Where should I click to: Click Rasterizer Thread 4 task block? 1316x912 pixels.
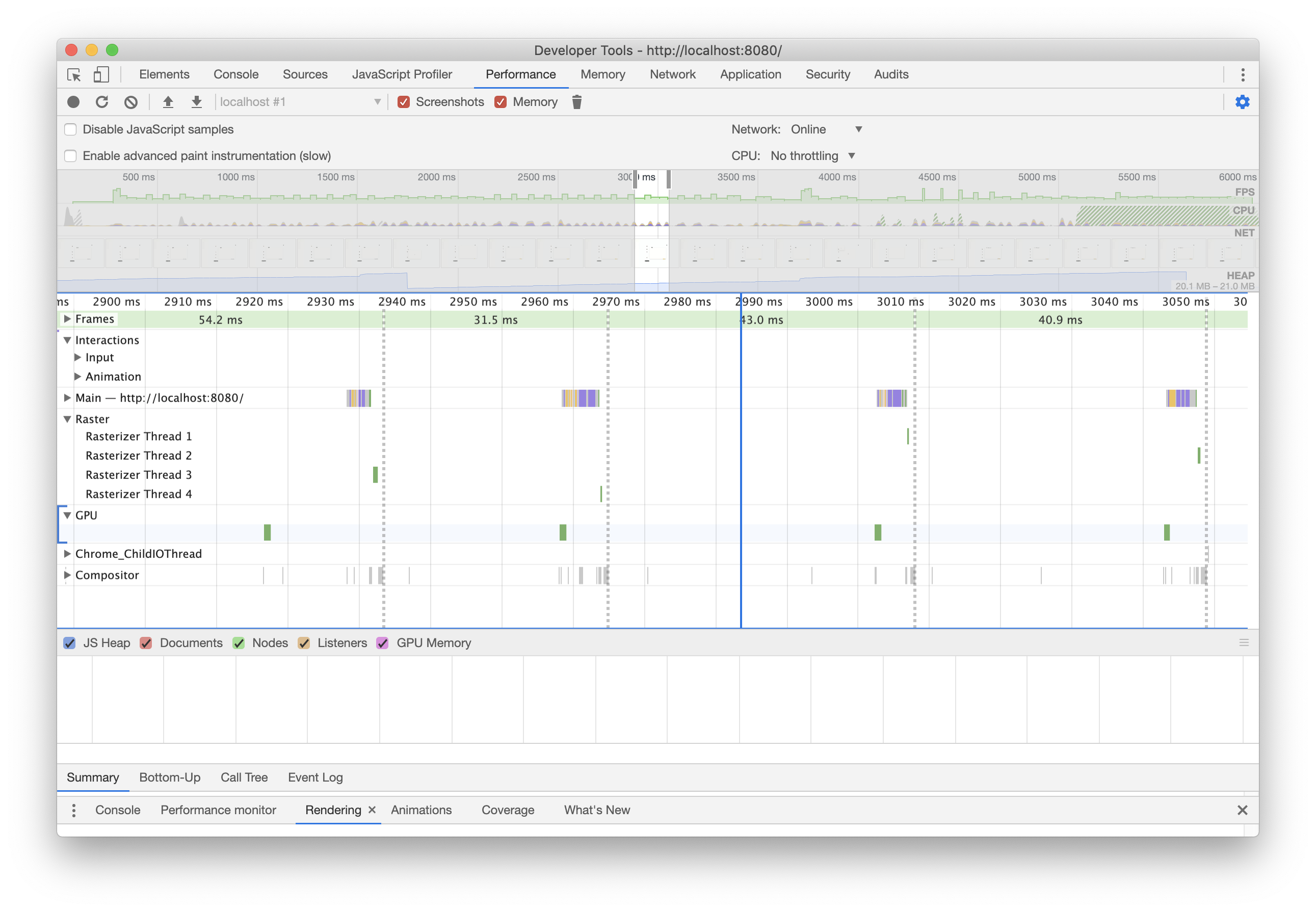click(x=601, y=494)
